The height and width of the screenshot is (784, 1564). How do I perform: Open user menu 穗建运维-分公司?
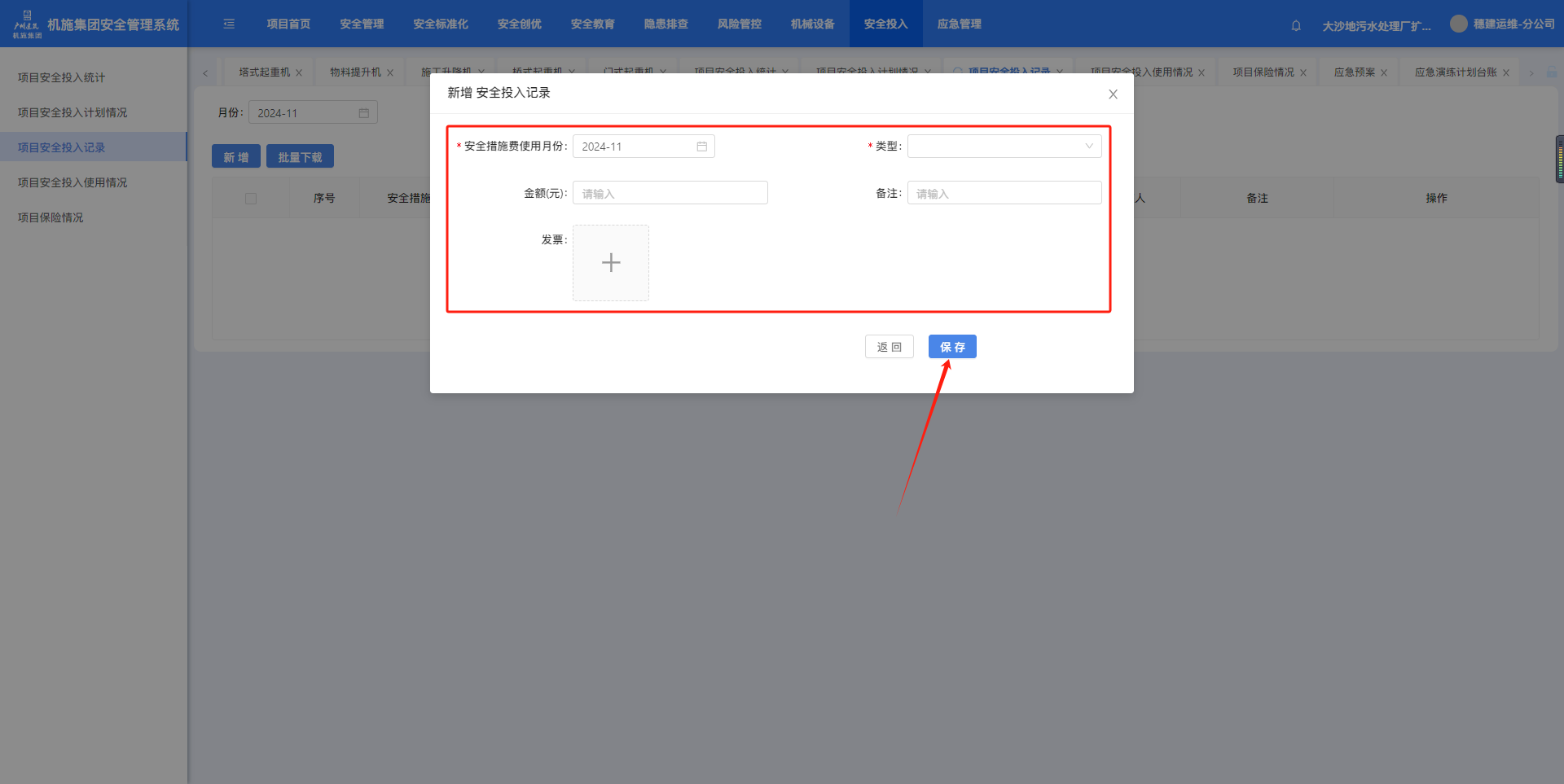click(x=1503, y=24)
